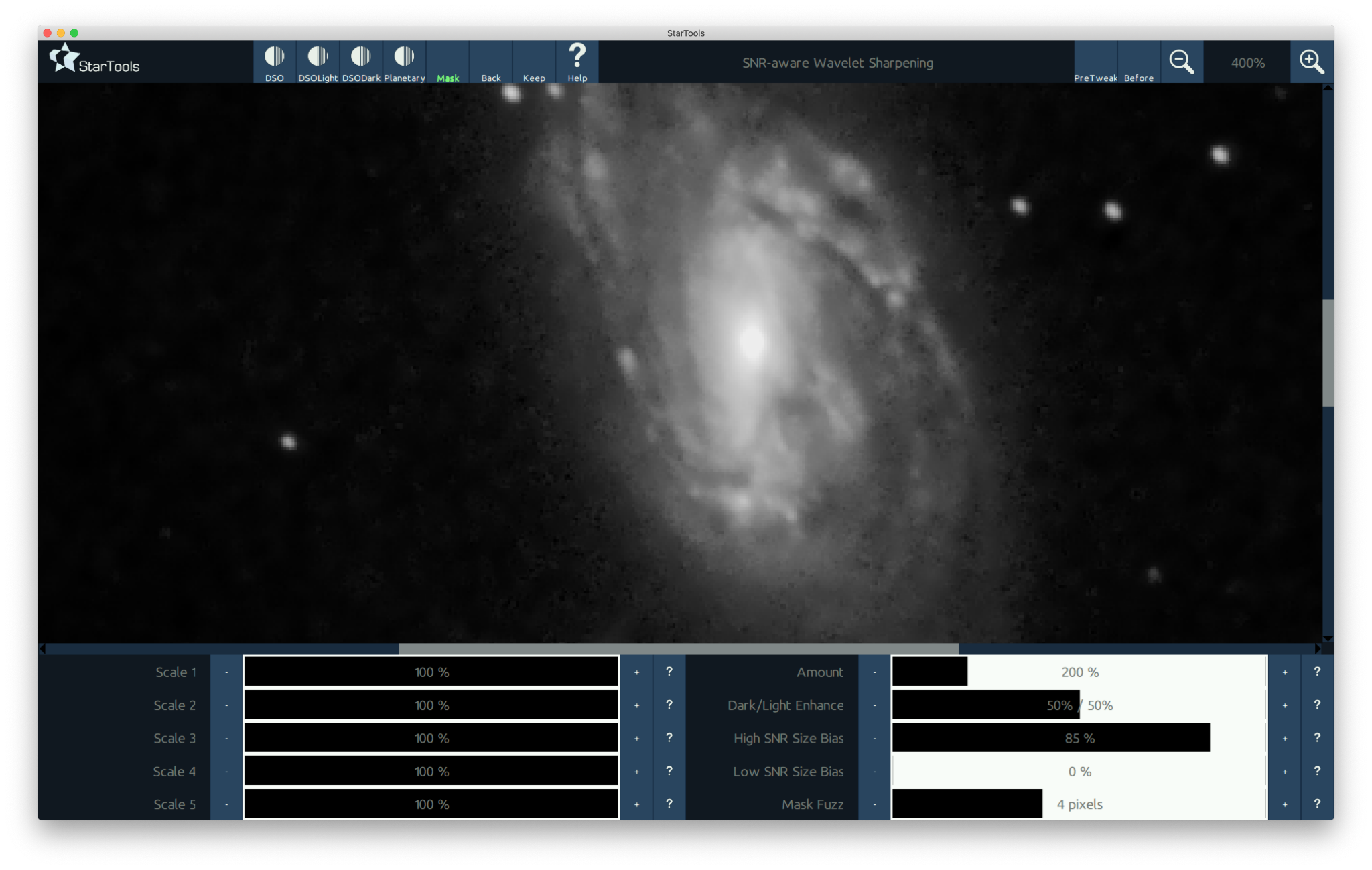The image size is (1372, 870).
Task: Increase Scale 1 with its plus button
Action: (636, 672)
